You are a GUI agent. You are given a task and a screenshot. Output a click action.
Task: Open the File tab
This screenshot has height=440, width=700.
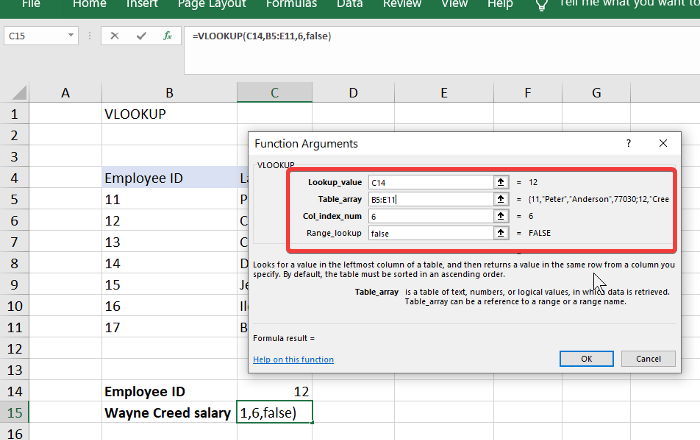tap(31, 4)
